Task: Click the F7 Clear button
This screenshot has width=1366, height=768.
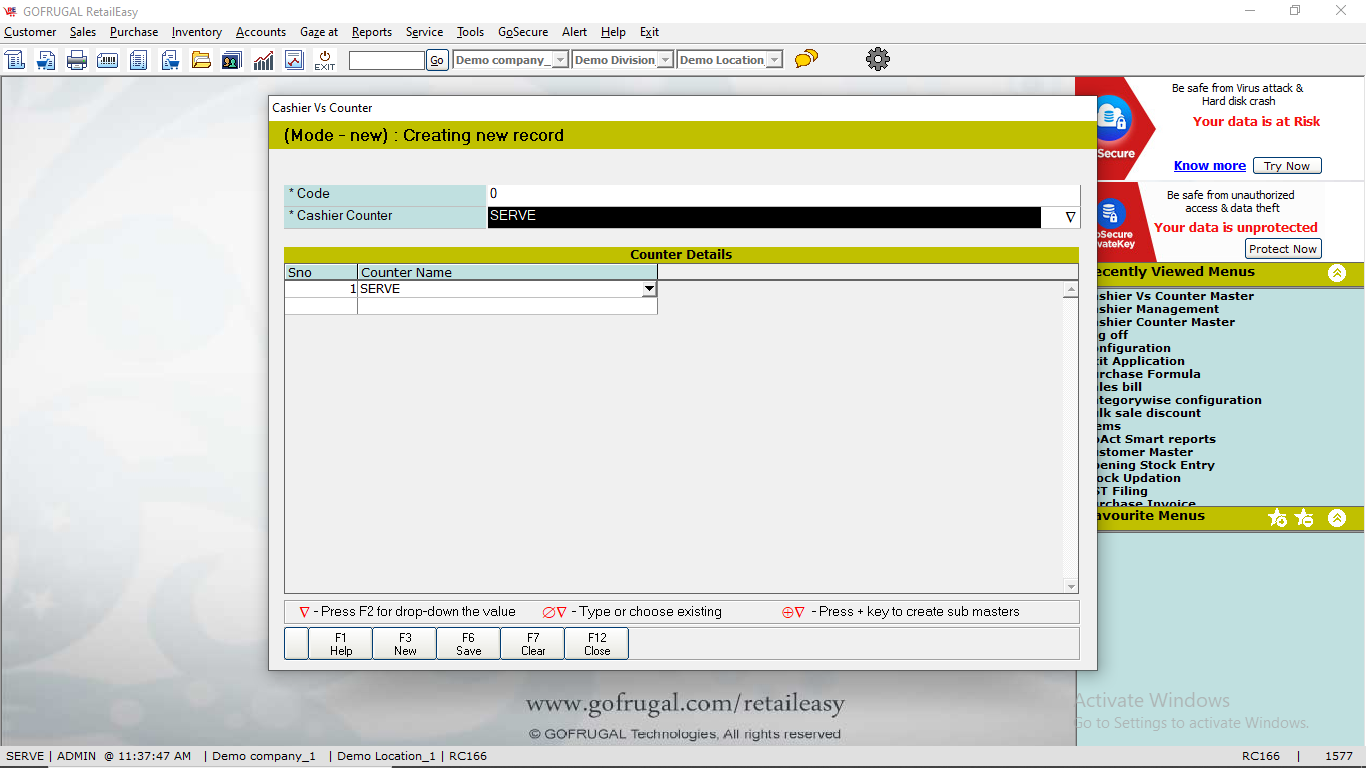Action: 533,644
